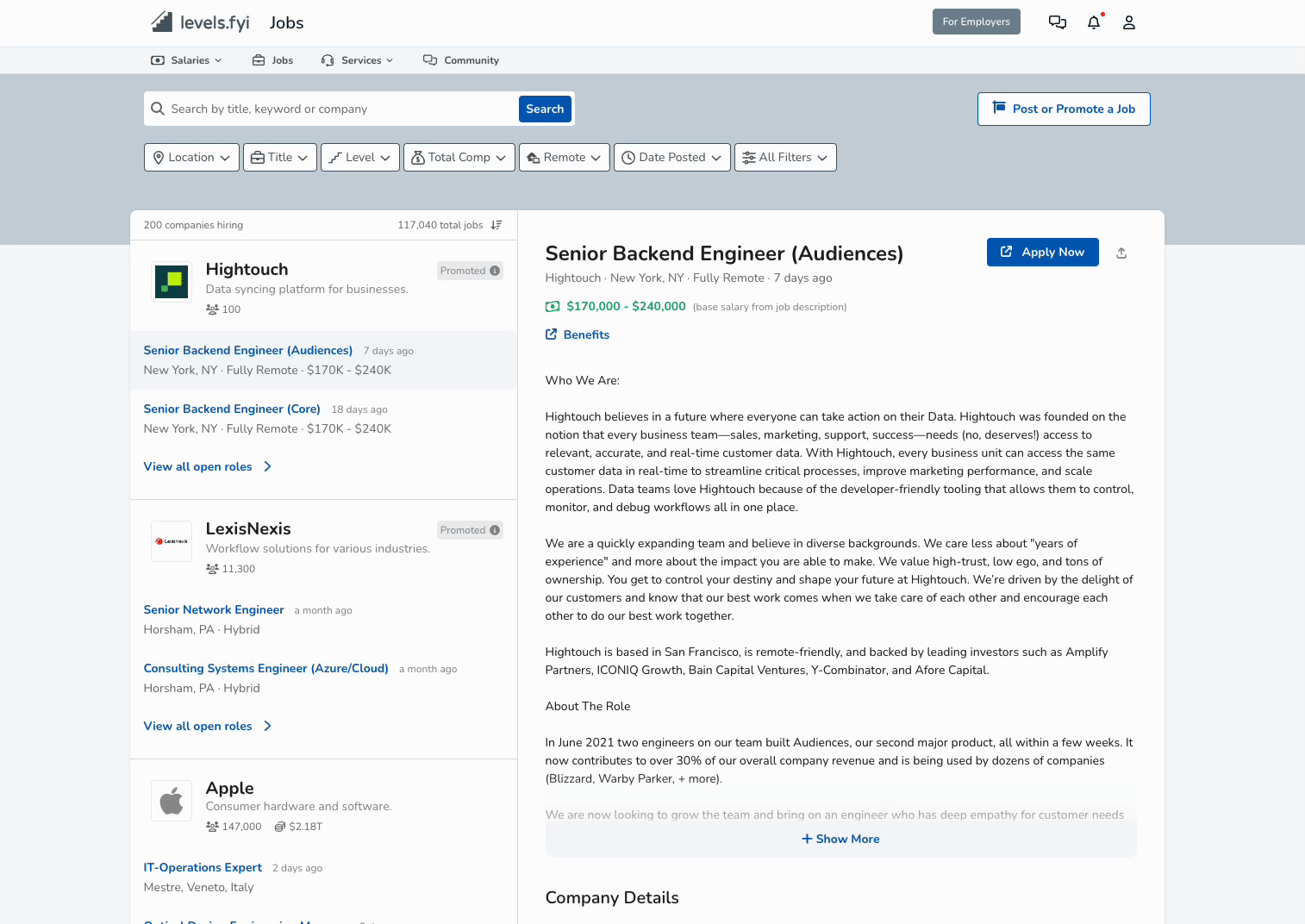Open the Jobs nav item

click(x=272, y=60)
